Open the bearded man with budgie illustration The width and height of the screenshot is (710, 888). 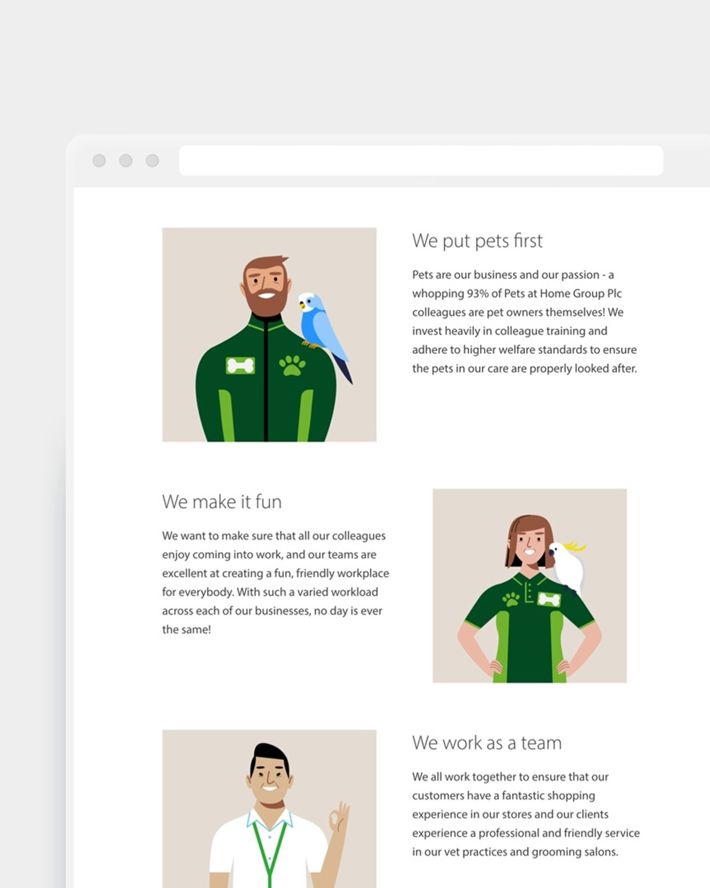(269, 335)
